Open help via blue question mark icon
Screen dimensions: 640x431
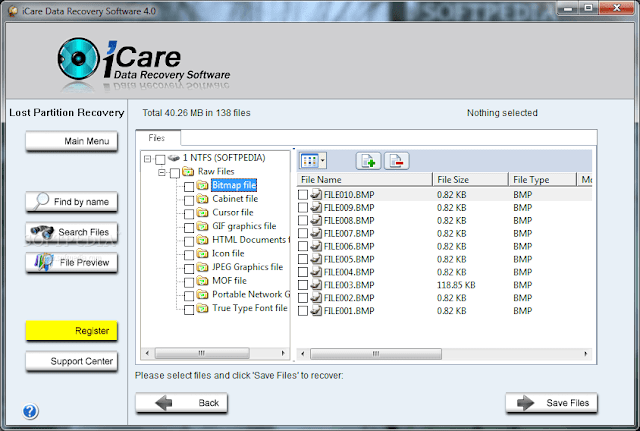(x=30, y=411)
